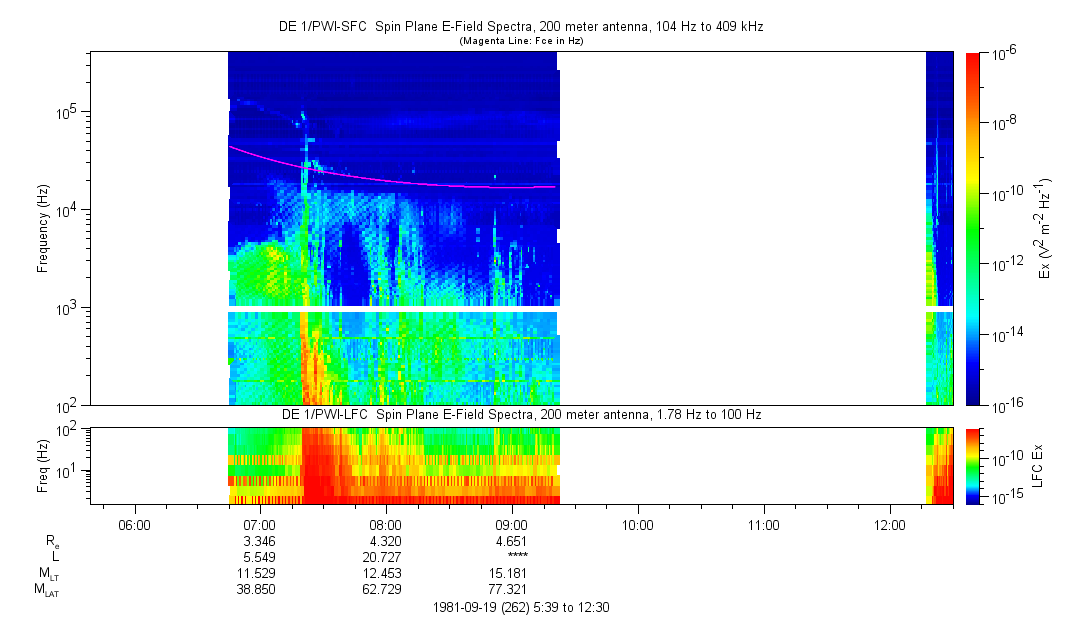Click the asterisks placeholder in the L row
Viewport: 1083px width, 620px height.
pos(517,556)
